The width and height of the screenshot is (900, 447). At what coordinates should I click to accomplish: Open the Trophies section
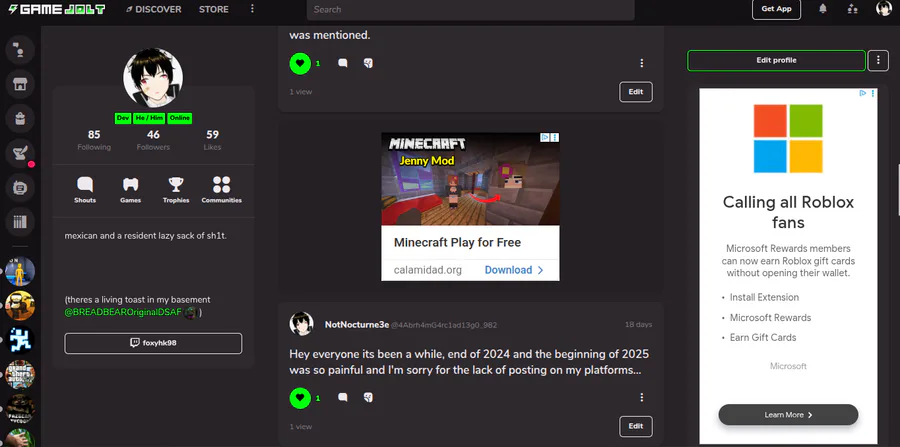[x=176, y=190]
